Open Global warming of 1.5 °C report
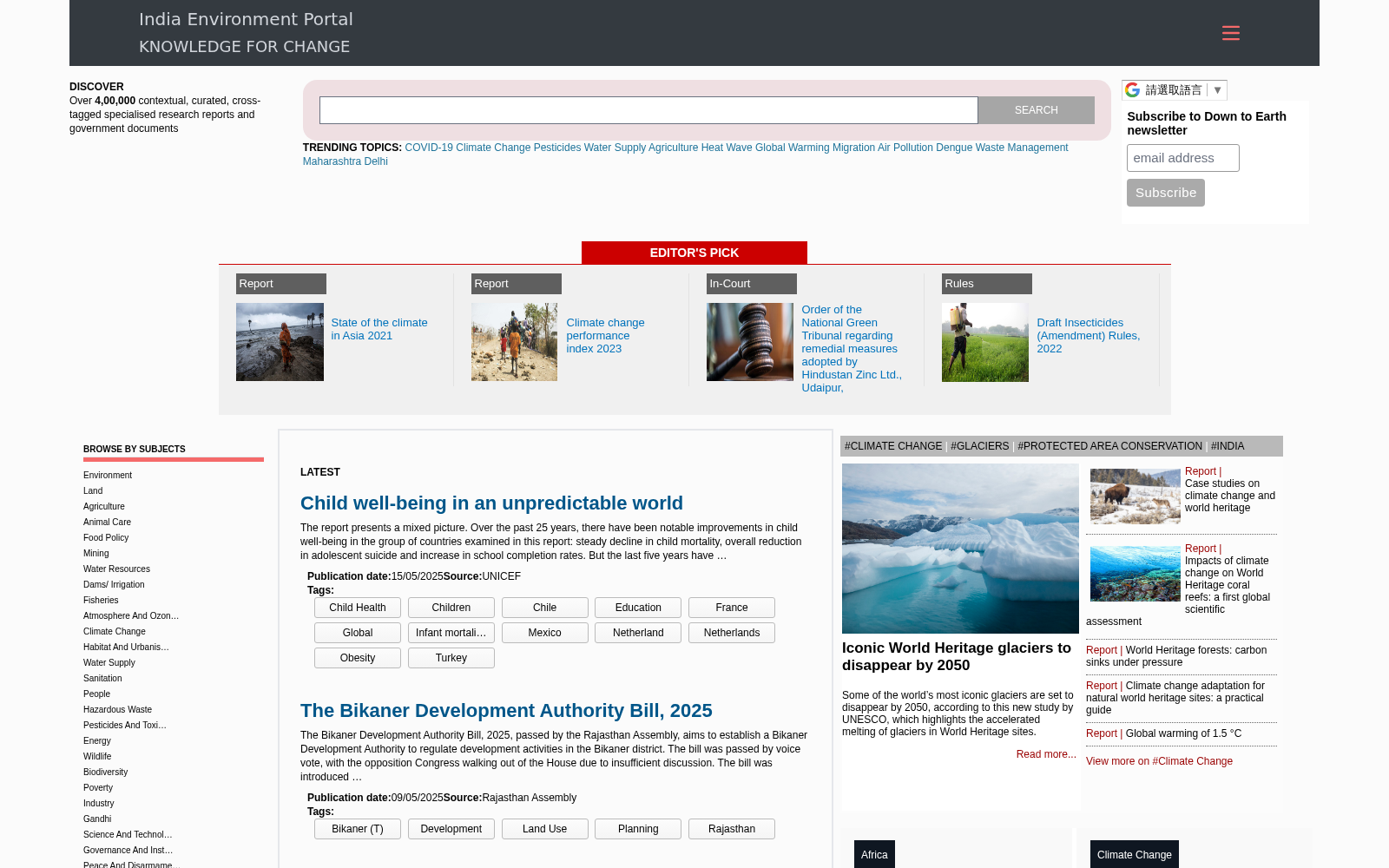The height and width of the screenshot is (868, 1389). tap(1183, 733)
